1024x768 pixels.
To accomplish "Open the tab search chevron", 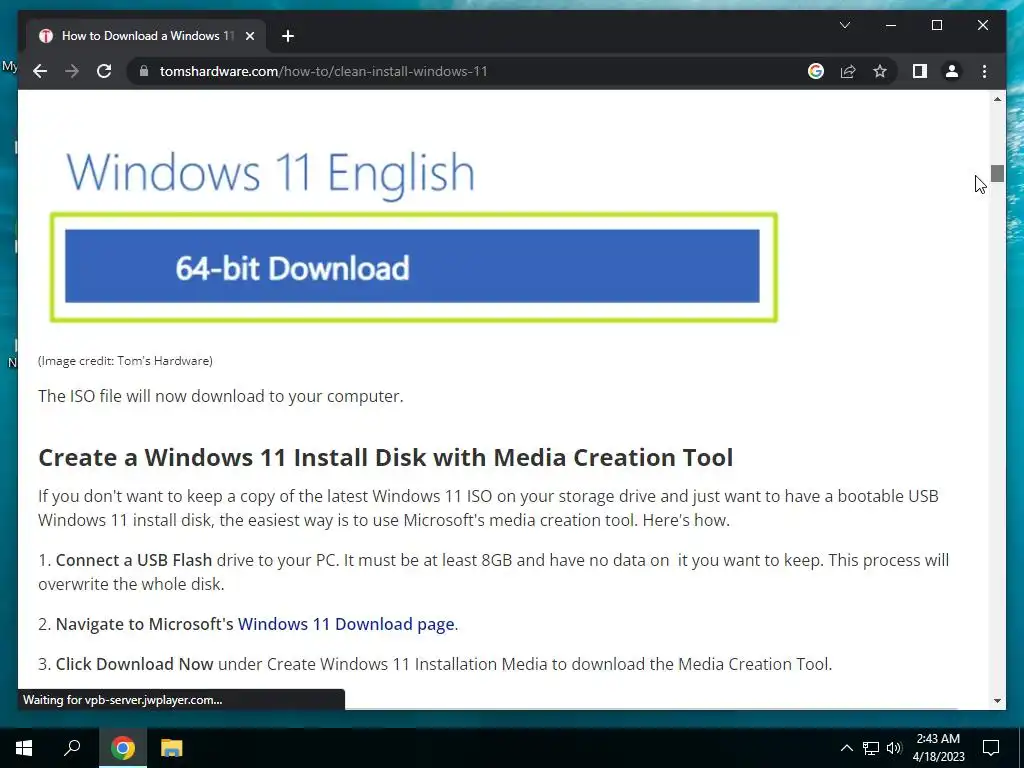I will click(844, 25).
